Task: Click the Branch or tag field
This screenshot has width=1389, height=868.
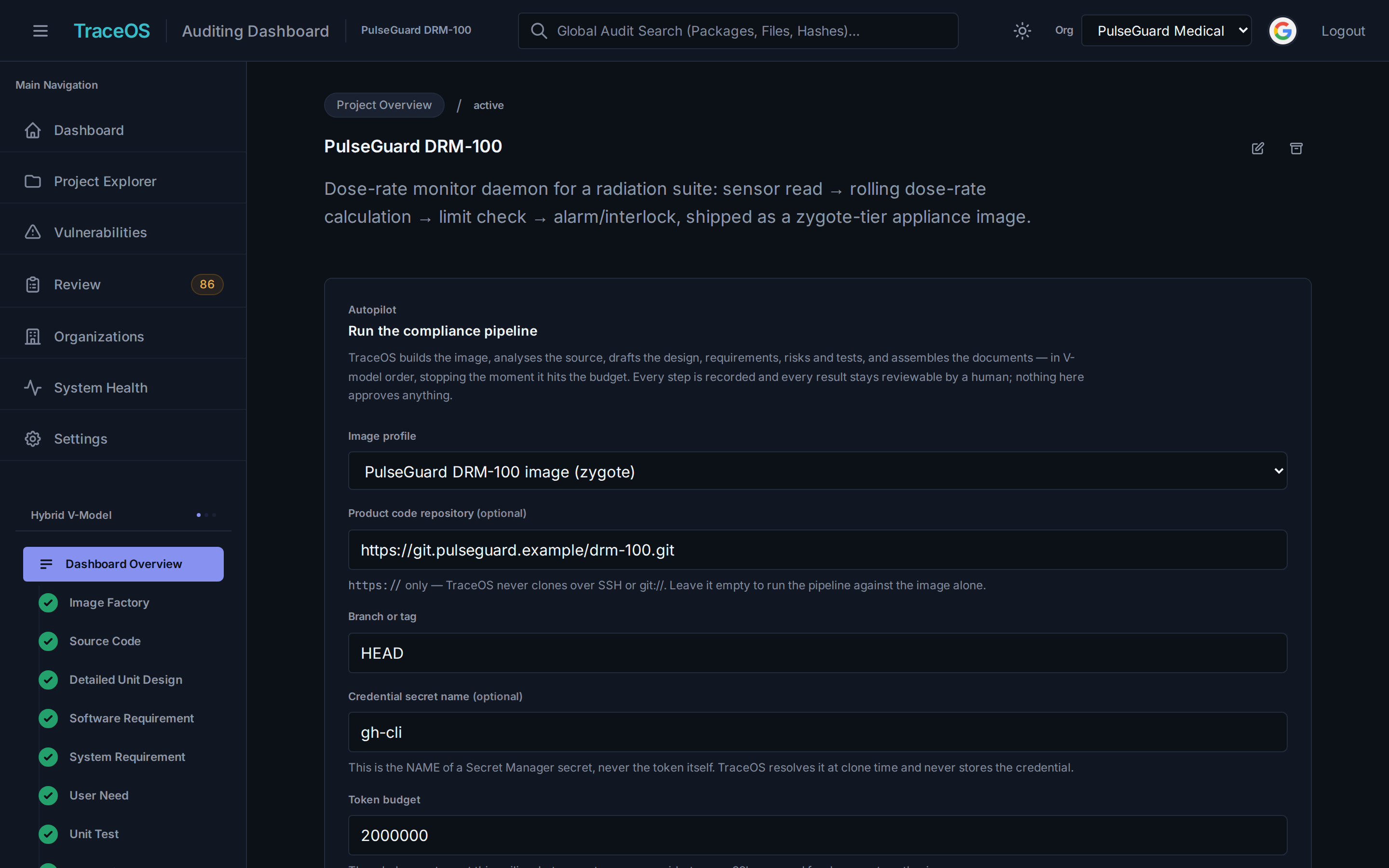Action: pyautogui.click(x=817, y=653)
